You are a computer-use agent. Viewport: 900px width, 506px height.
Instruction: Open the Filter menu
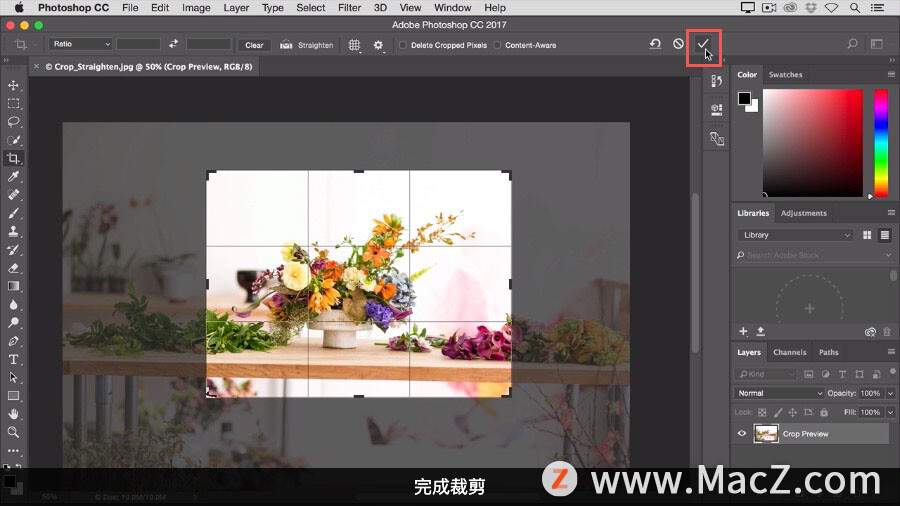(350, 8)
